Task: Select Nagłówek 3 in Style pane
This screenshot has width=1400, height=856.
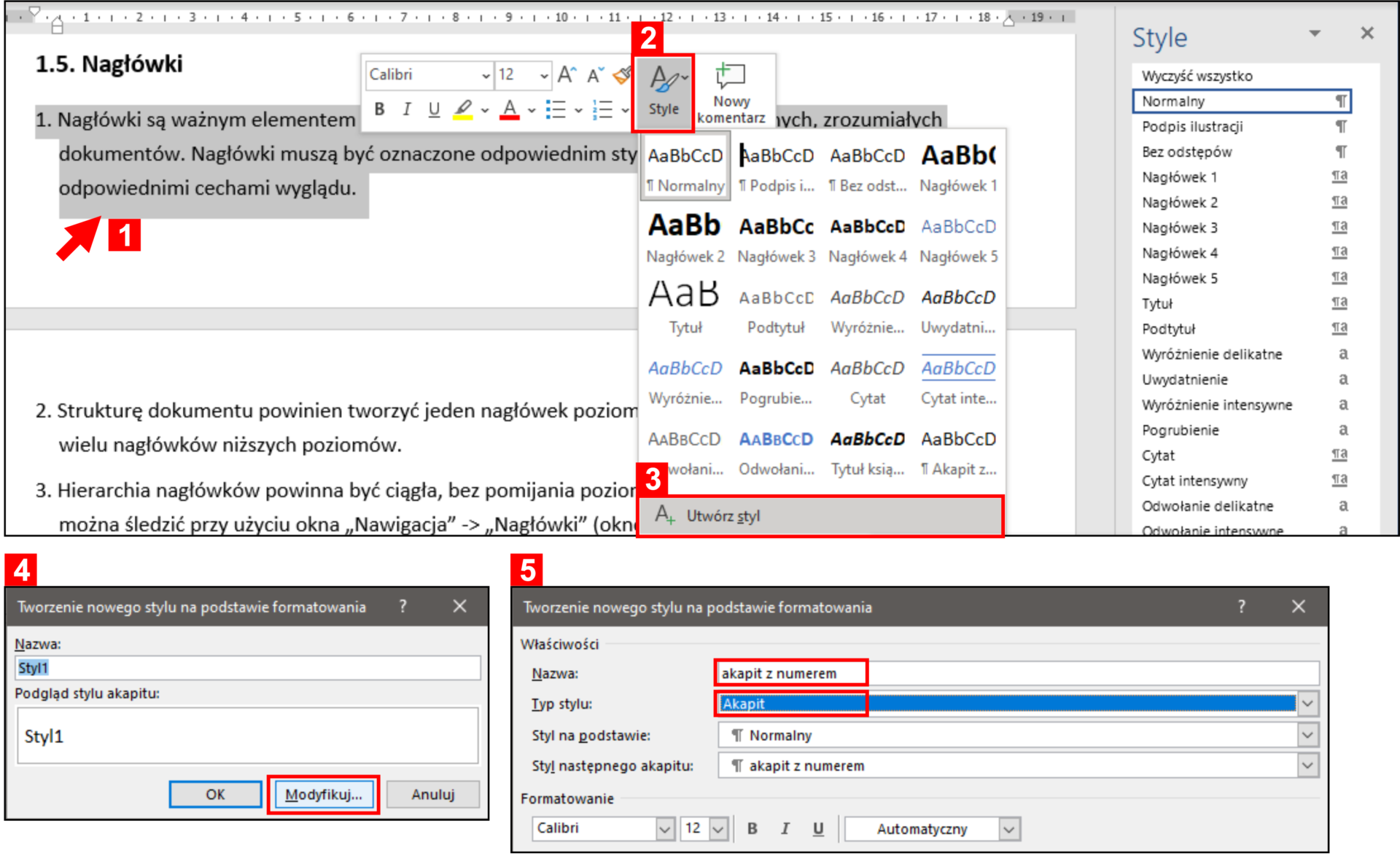Action: coord(1242,227)
